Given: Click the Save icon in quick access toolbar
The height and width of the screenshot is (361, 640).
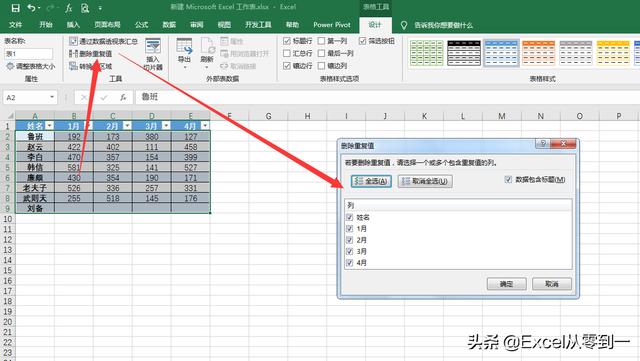Looking at the screenshot, I should [15, 8].
